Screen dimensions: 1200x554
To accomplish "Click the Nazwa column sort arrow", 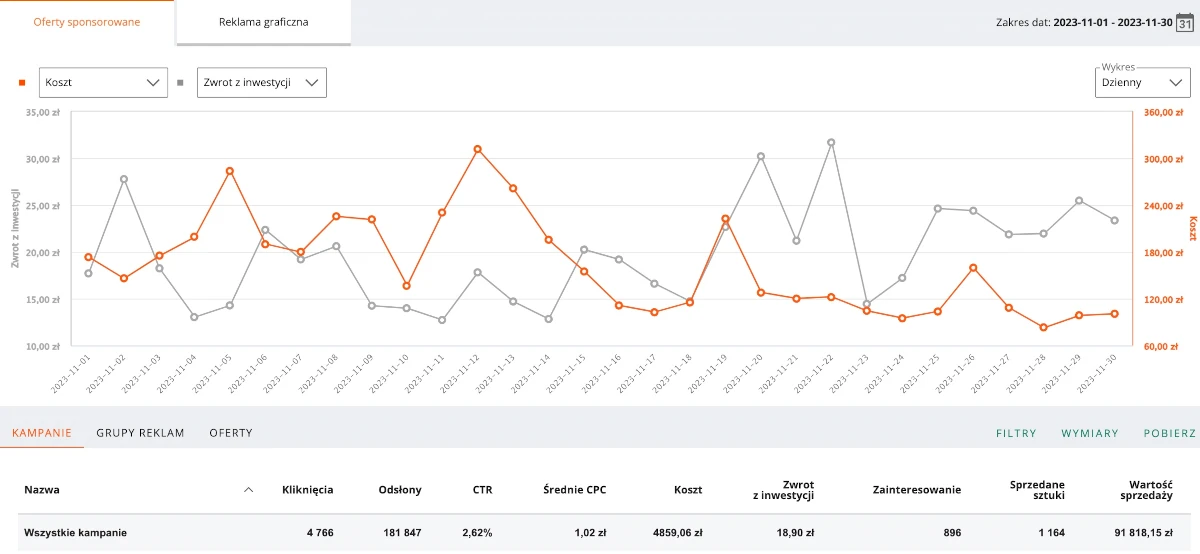I will [249, 490].
